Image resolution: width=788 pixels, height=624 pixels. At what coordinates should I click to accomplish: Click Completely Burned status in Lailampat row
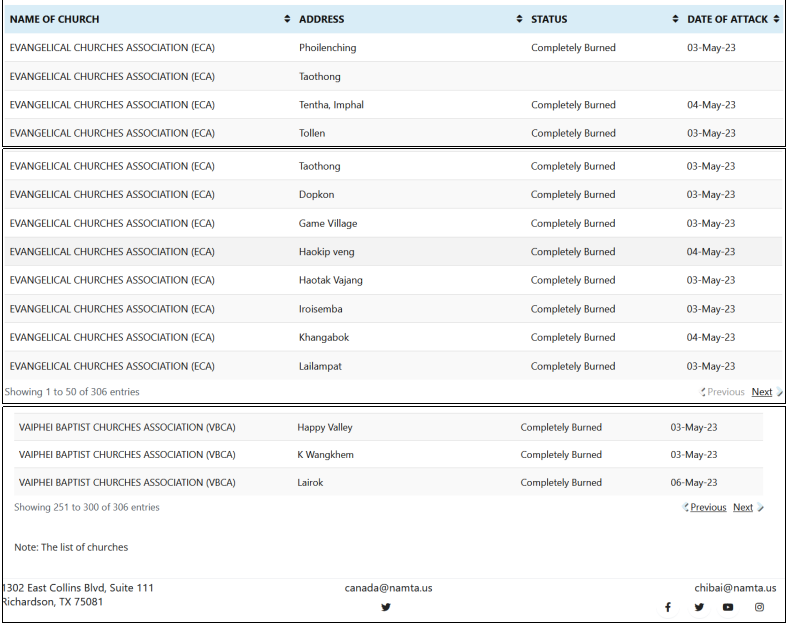573,366
